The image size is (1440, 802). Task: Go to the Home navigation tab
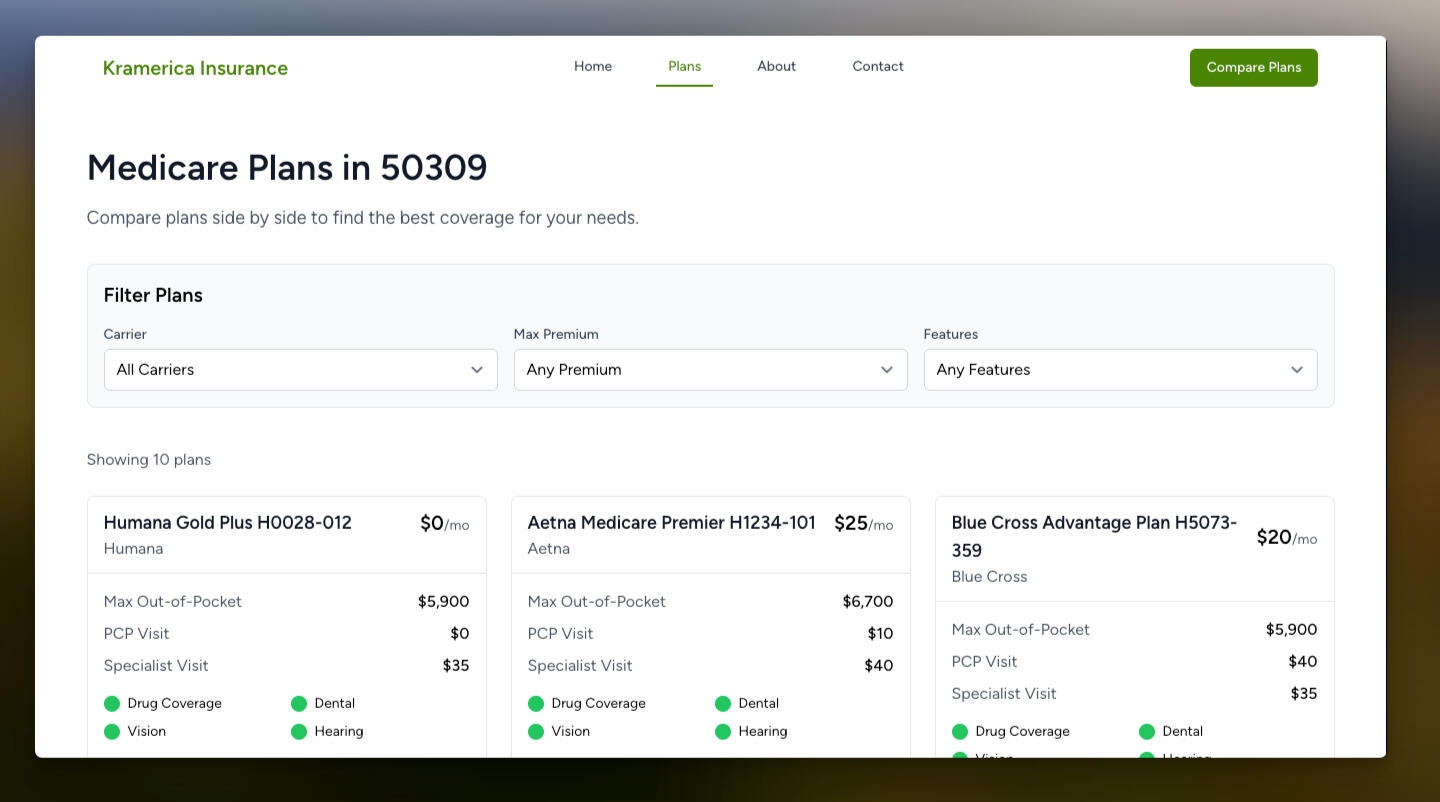pyautogui.click(x=593, y=66)
